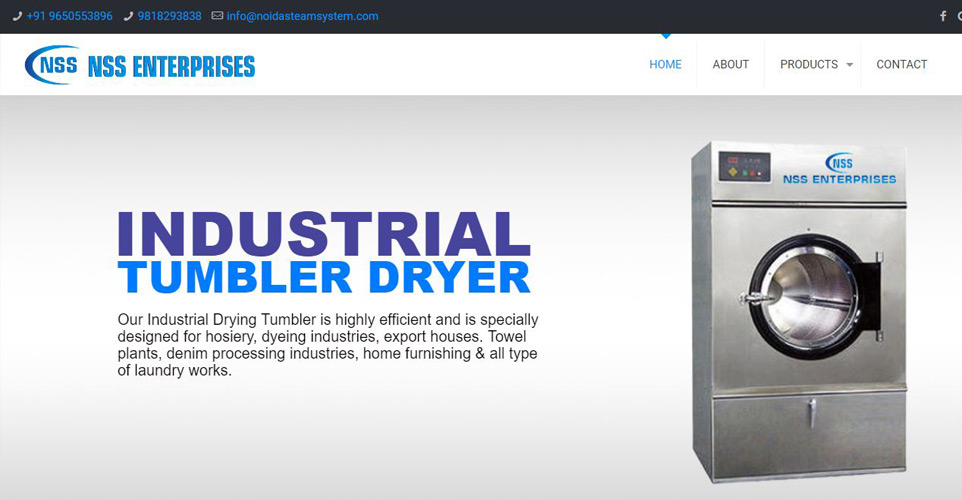The height and width of the screenshot is (500, 962).
Task: Expand the PRODUCTS dropdown arrow
Action: click(x=850, y=64)
